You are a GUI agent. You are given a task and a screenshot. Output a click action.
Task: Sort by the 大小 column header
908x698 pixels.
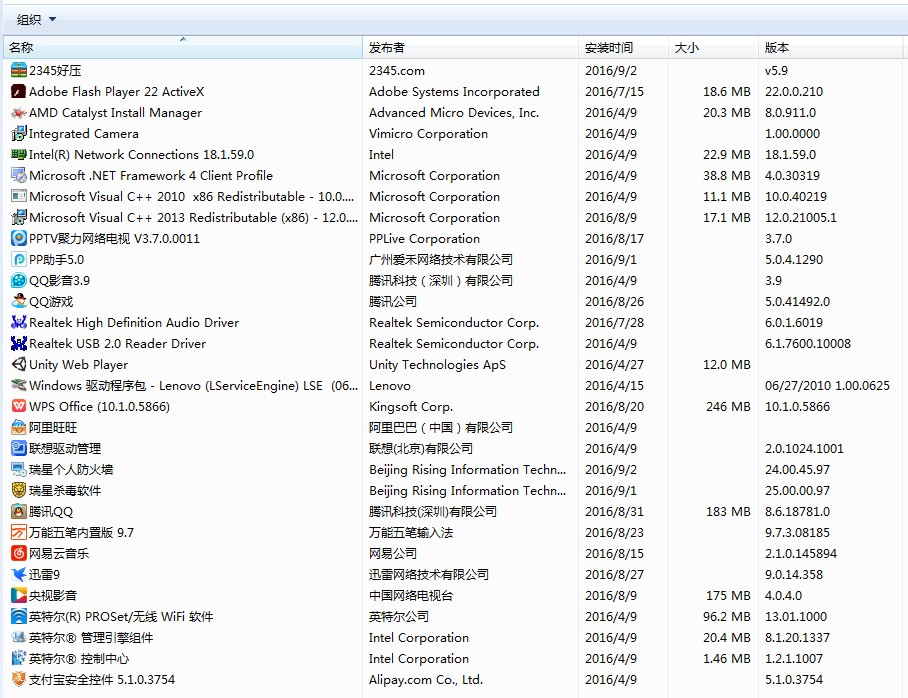(713, 47)
